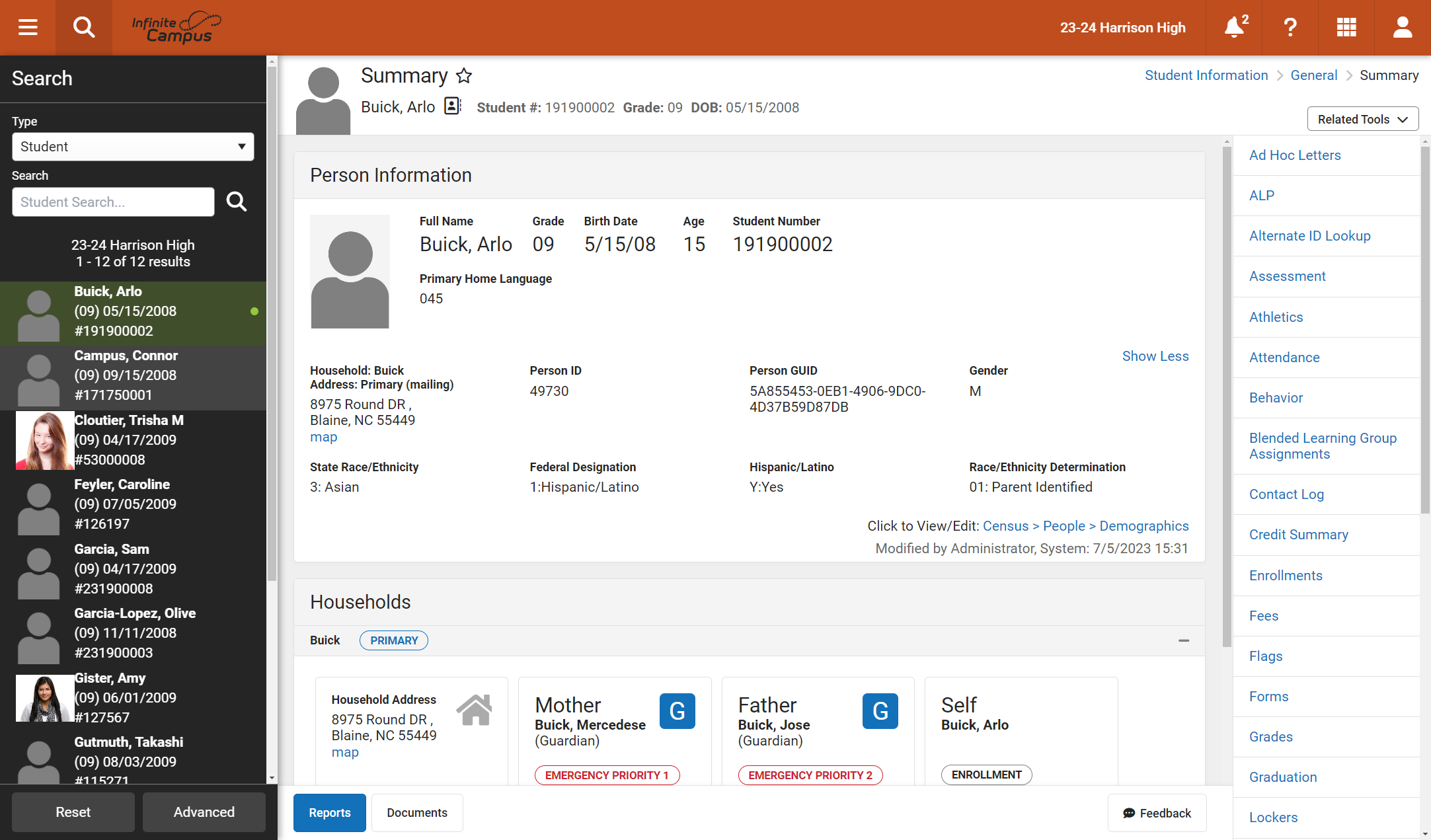1431x840 pixels.
Task: Open the hamburger main menu
Action: point(28,28)
